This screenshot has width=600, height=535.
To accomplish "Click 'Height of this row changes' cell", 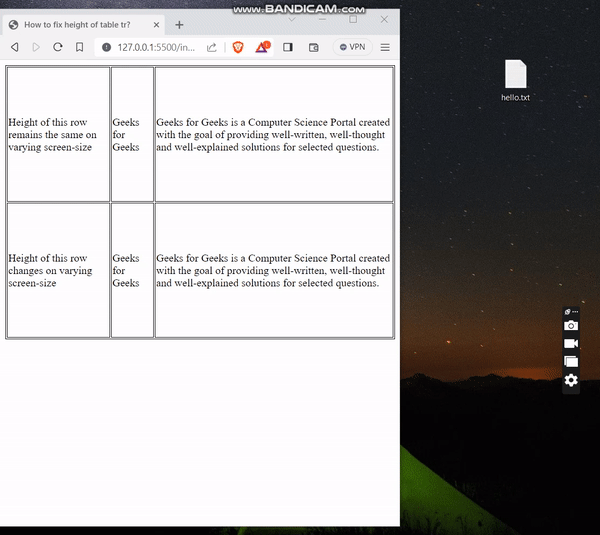I will [x=59, y=270].
